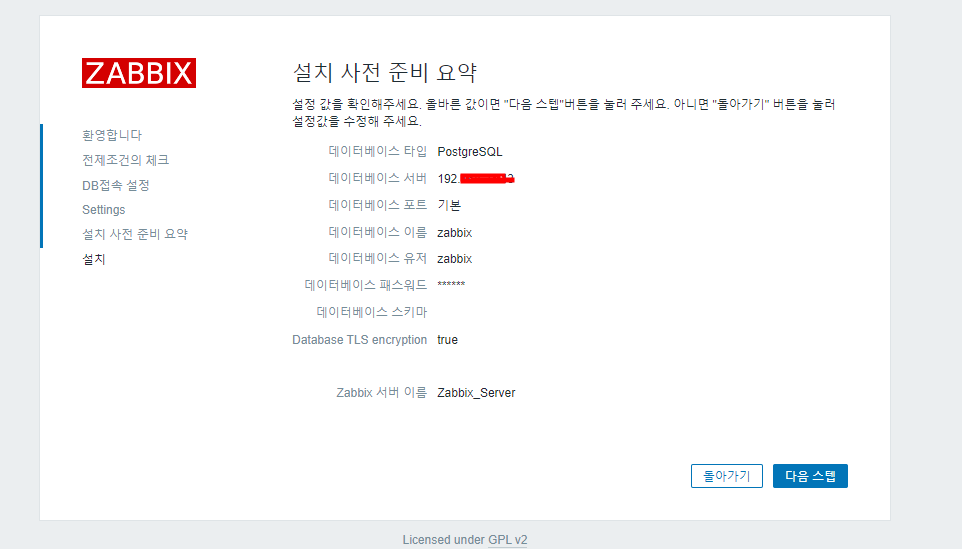Click the 다음 스텝 button
The width and height of the screenshot is (962, 549).
(810, 476)
